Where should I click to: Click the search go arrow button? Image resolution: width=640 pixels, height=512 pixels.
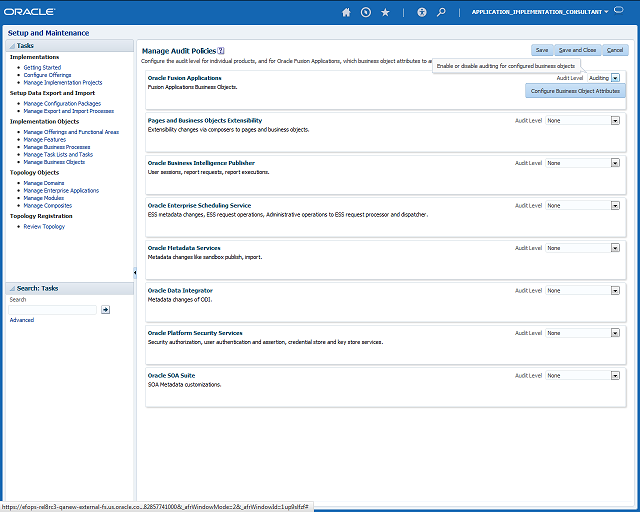[x=105, y=309]
